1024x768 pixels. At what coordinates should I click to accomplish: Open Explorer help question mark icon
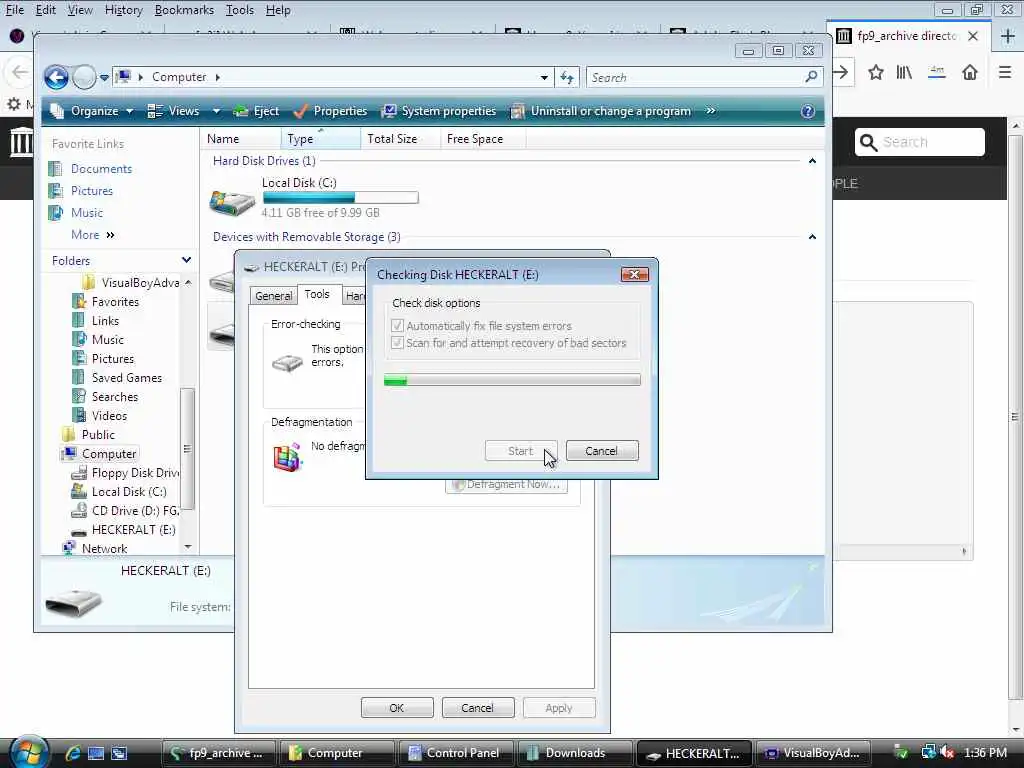[x=808, y=111]
